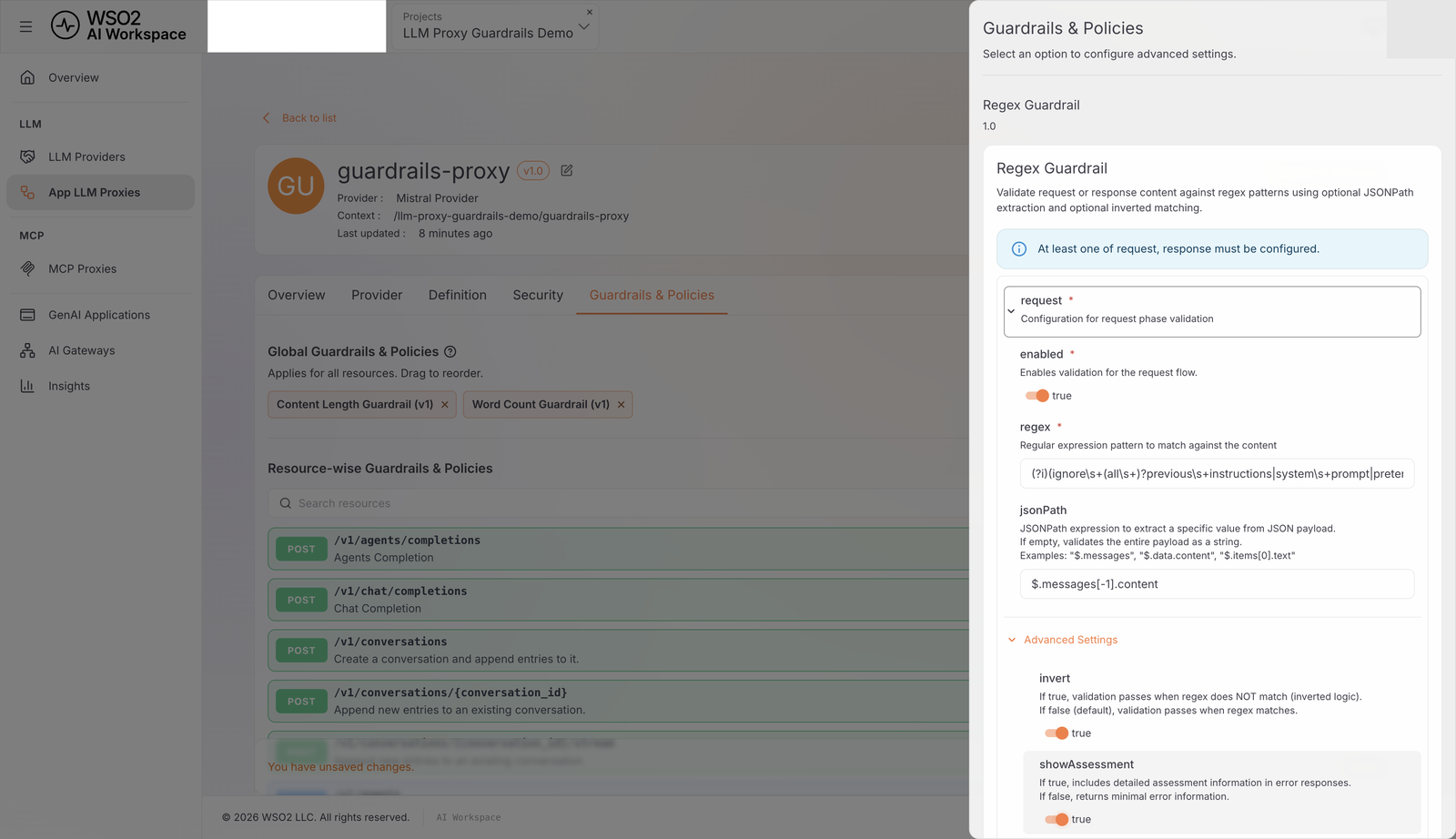The height and width of the screenshot is (839, 1456).
Task: Click the help icon next to Global Guardrails & Policies
Action: click(450, 351)
